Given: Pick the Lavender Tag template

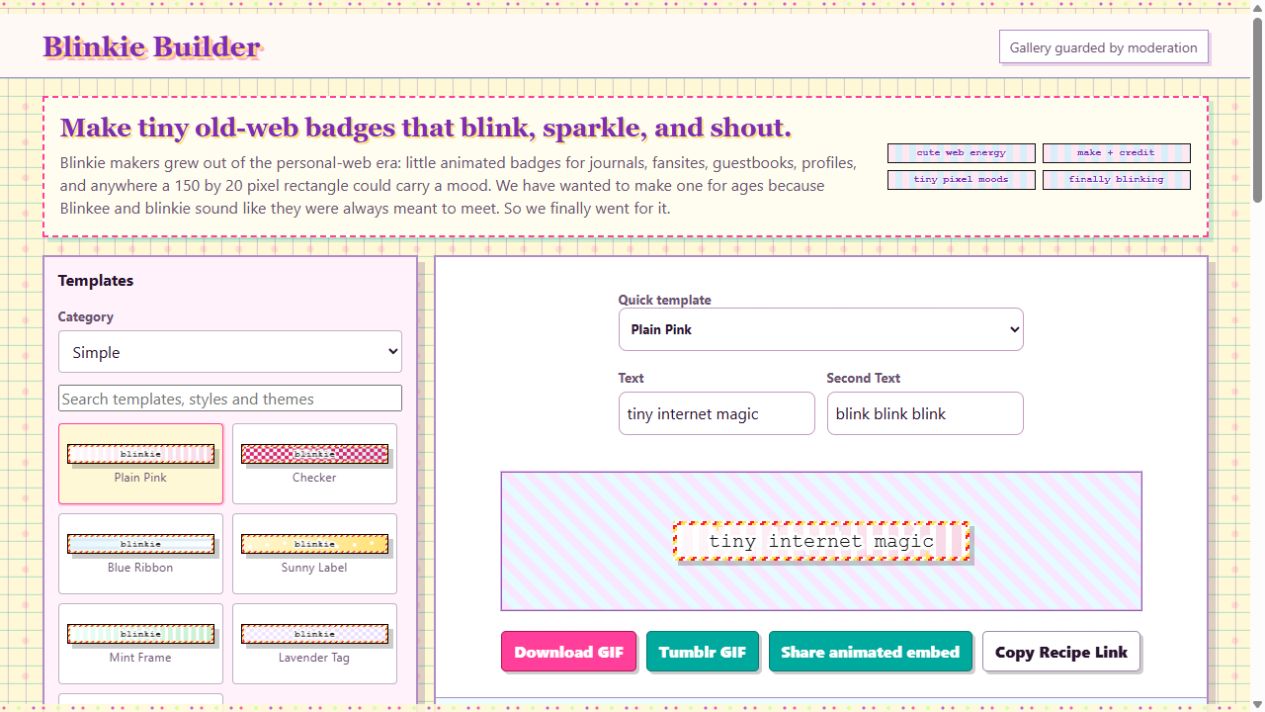Looking at the screenshot, I should (x=314, y=643).
